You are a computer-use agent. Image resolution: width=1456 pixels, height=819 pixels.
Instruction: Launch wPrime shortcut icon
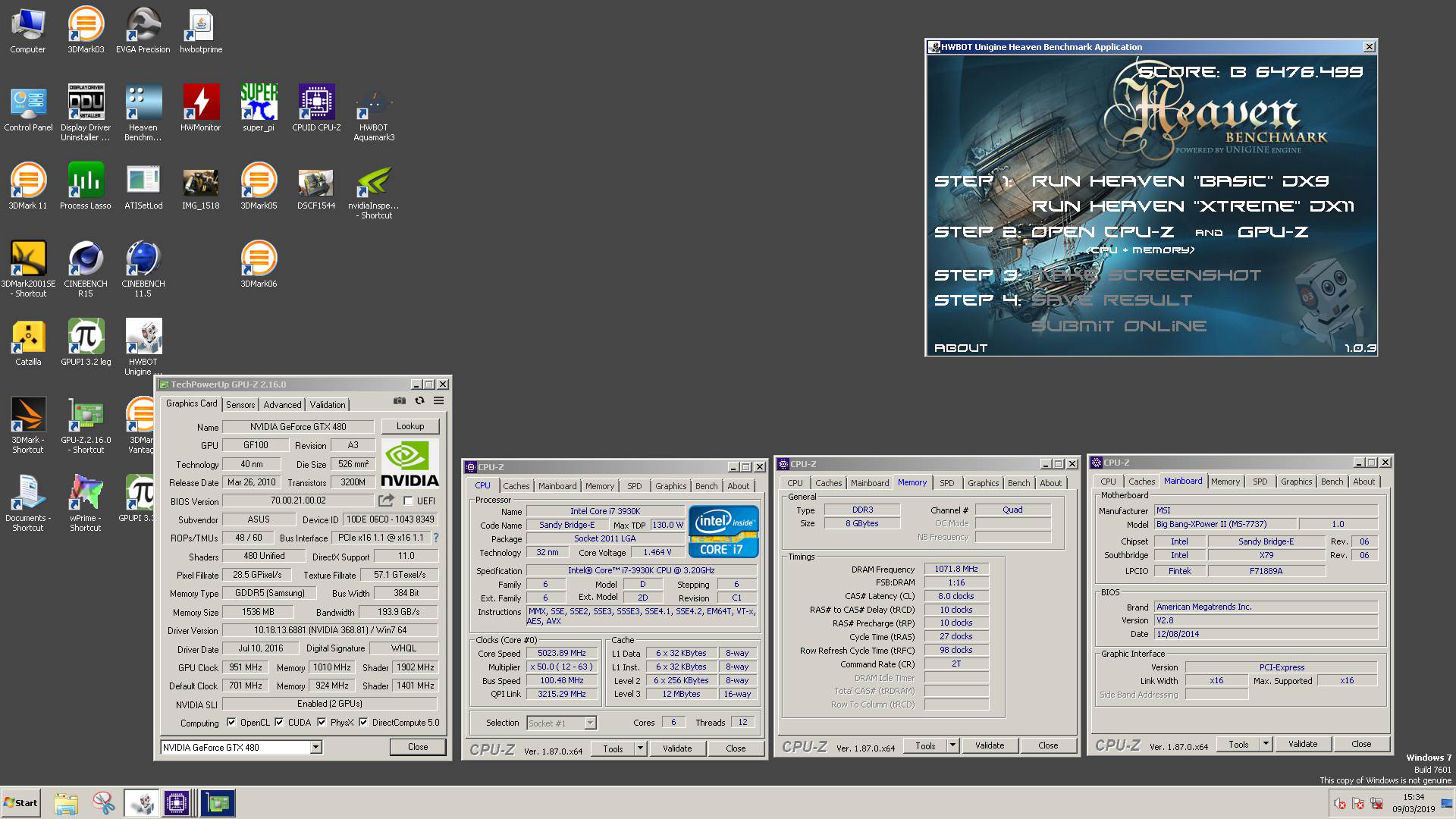pos(86,503)
